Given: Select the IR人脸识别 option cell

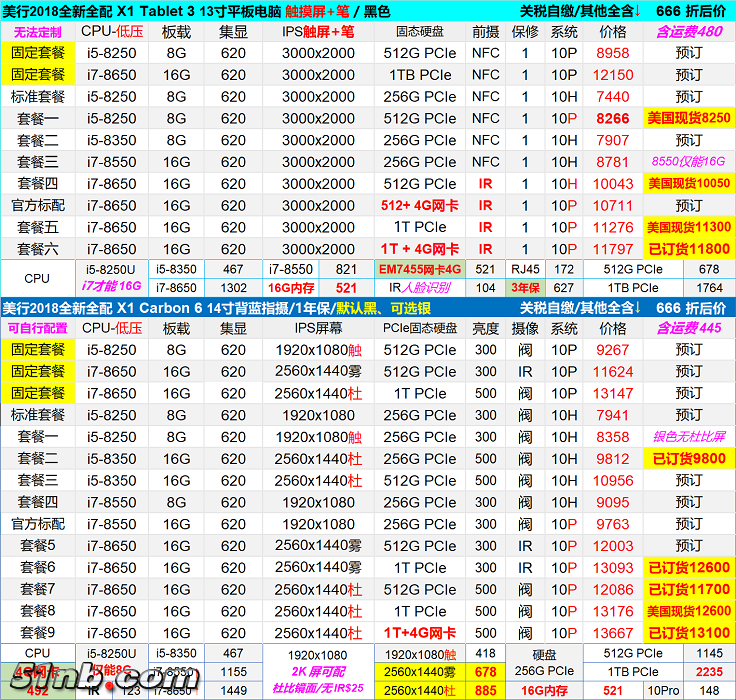Looking at the screenshot, I should point(419,288).
